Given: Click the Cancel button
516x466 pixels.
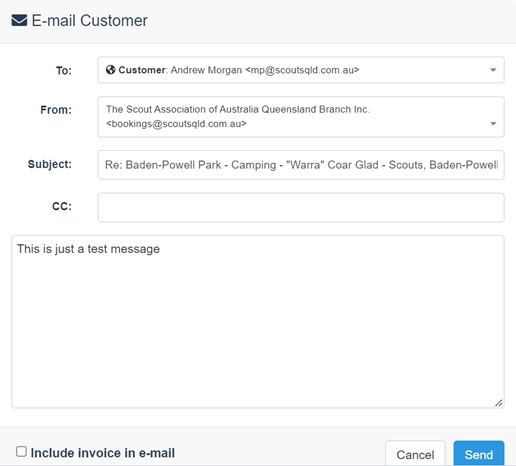Looking at the screenshot, I should 415,454.
